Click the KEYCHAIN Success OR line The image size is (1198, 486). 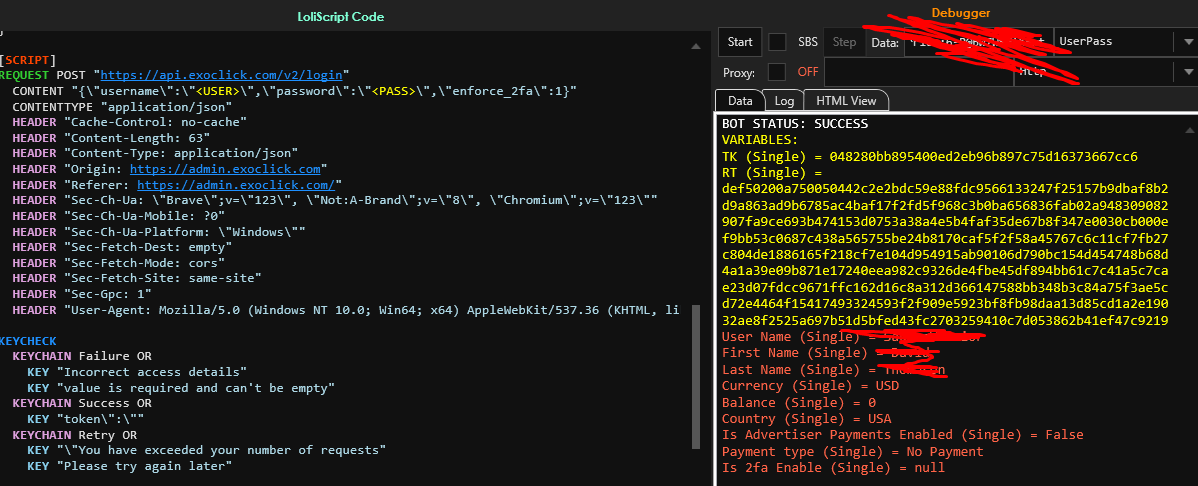[82, 403]
